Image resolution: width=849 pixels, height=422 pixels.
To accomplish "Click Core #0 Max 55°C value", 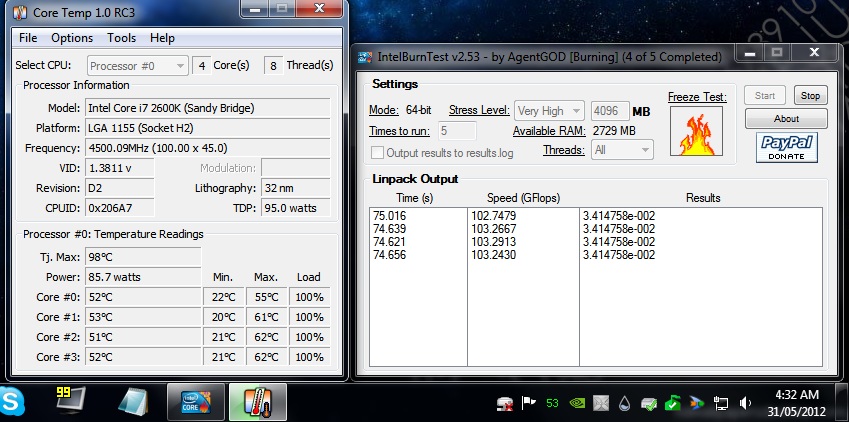I will pos(266,297).
